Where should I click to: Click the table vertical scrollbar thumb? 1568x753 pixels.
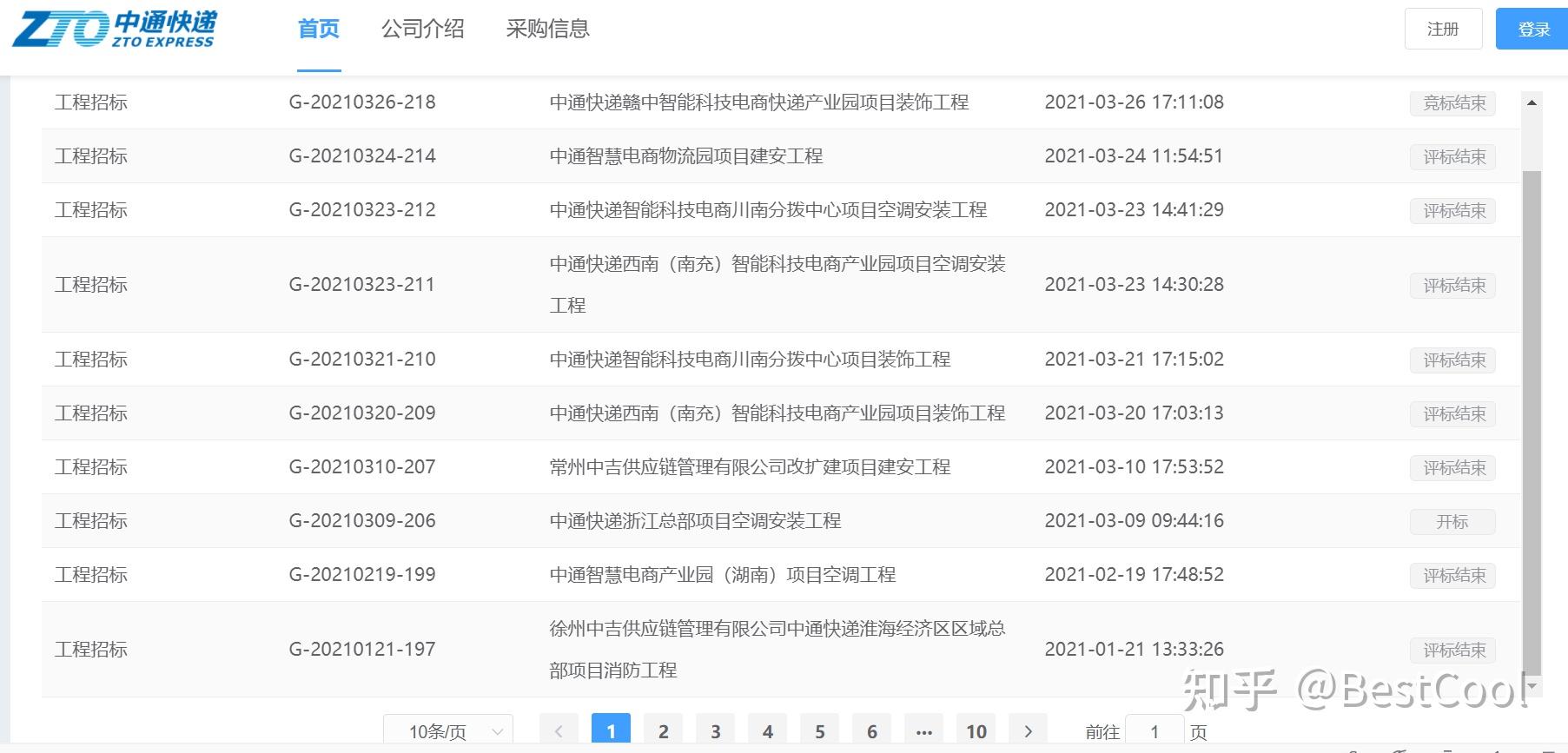point(1532,422)
